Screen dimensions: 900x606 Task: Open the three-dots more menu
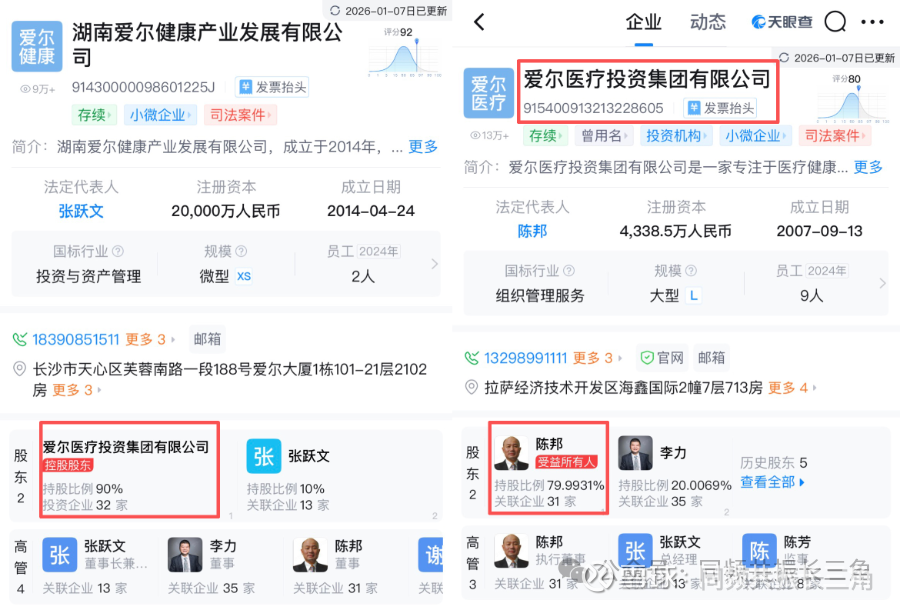(872, 22)
